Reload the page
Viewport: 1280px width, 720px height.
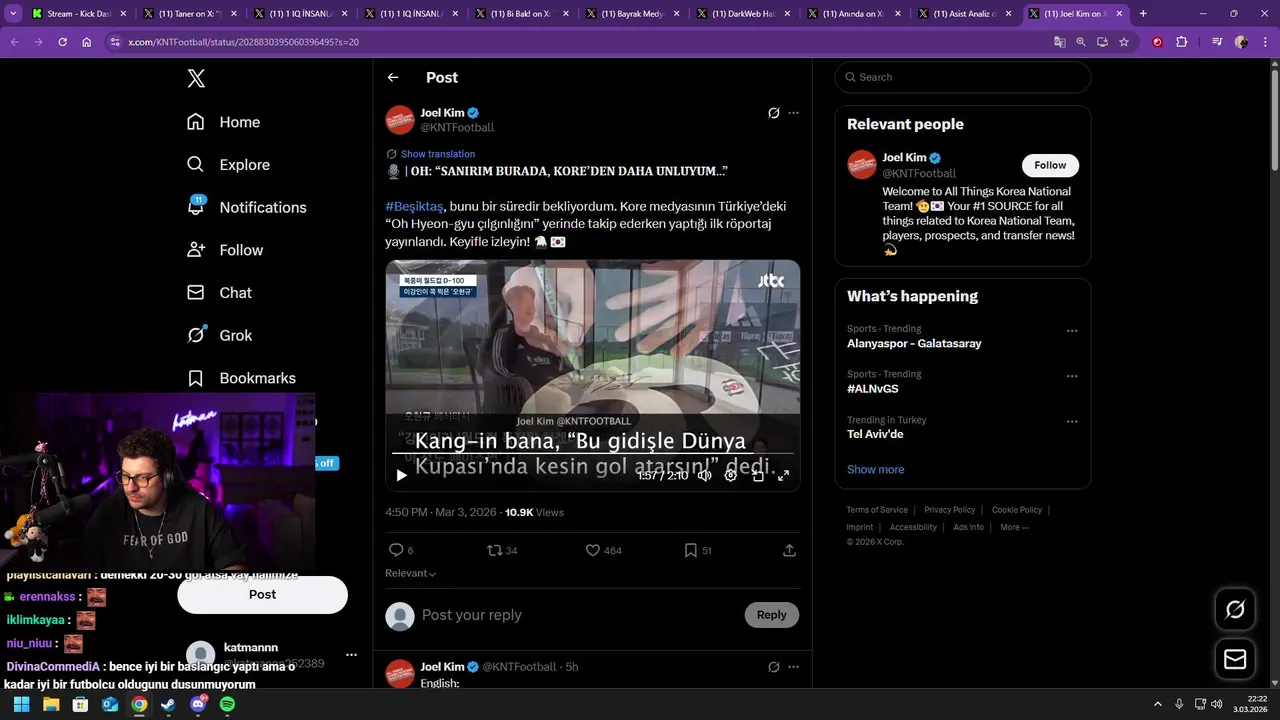[62, 42]
